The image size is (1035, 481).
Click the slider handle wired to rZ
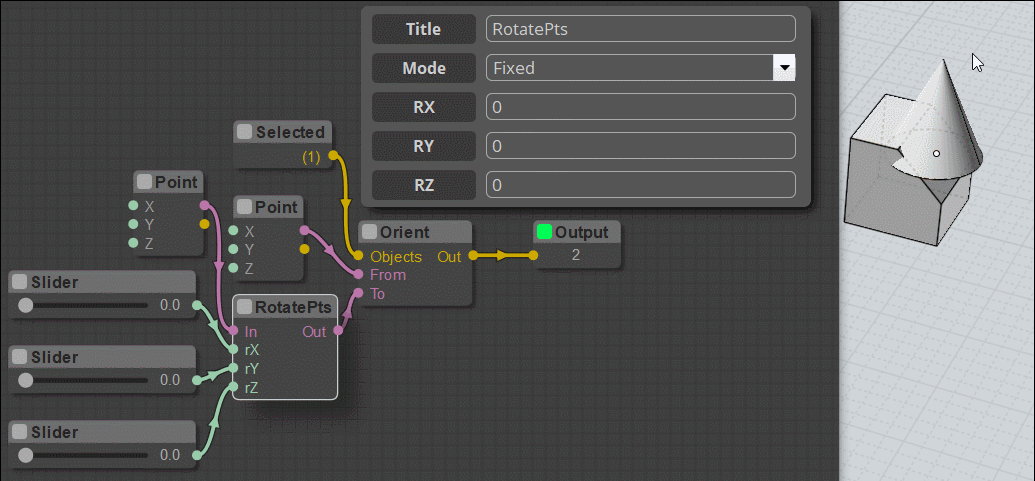(x=25, y=455)
